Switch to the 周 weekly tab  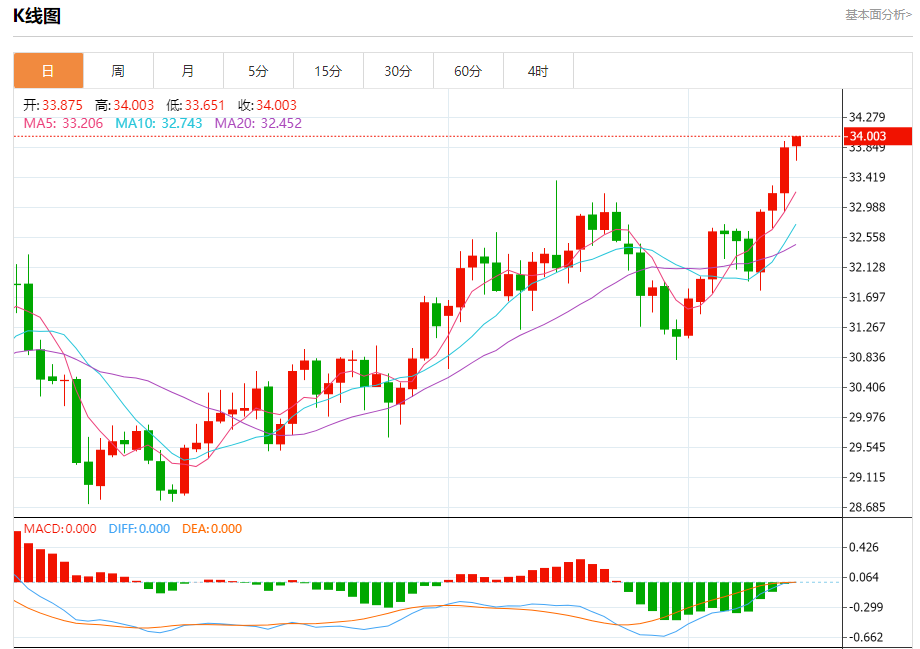(x=118, y=71)
